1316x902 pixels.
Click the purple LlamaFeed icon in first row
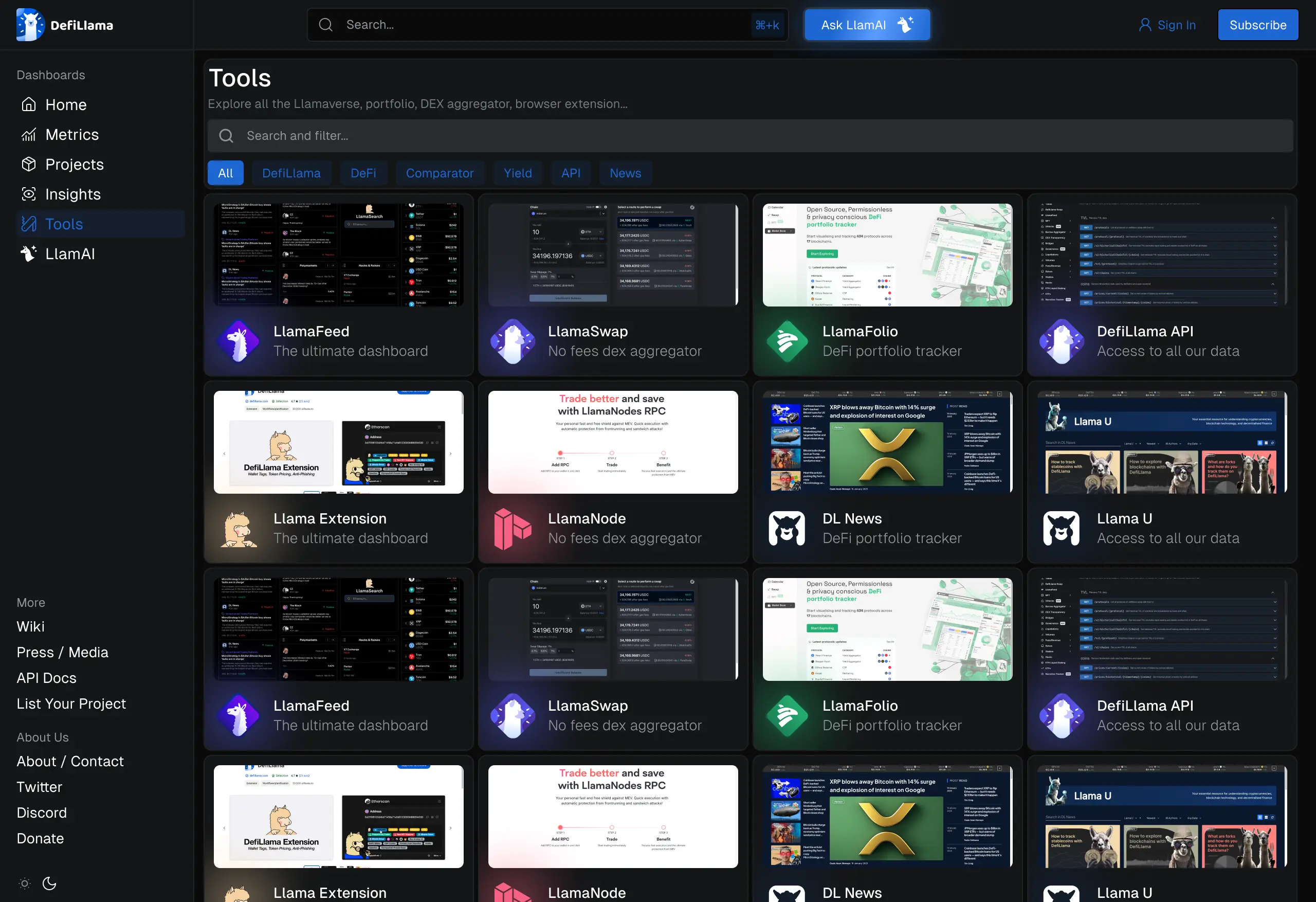tap(239, 341)
